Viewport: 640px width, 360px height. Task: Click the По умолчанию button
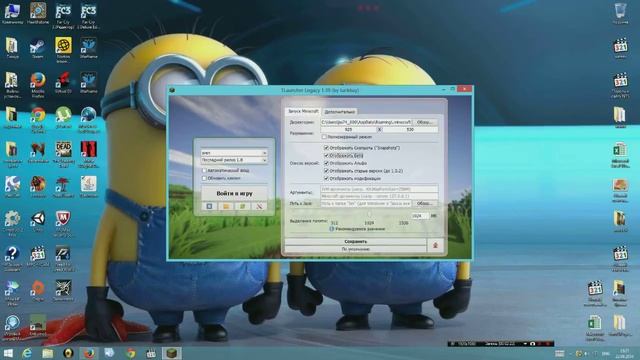pyautogui.click(x=356, y=249)
